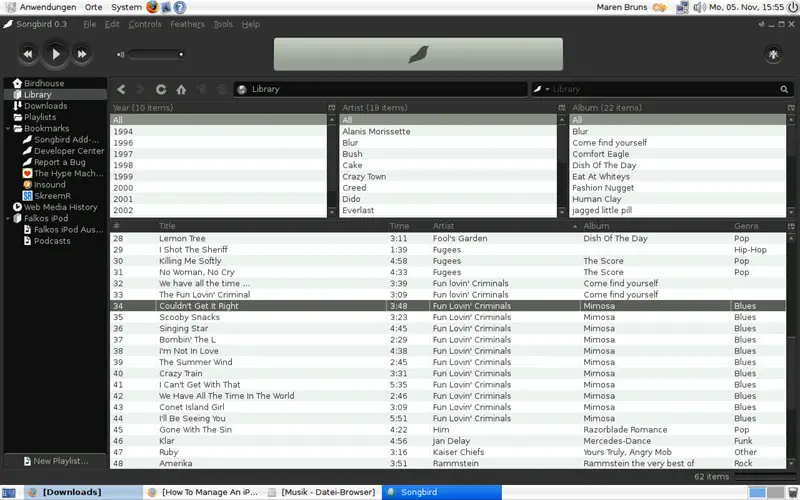Click the Library location bar
This screenshot has height=500, width=800.
(381, 89)
